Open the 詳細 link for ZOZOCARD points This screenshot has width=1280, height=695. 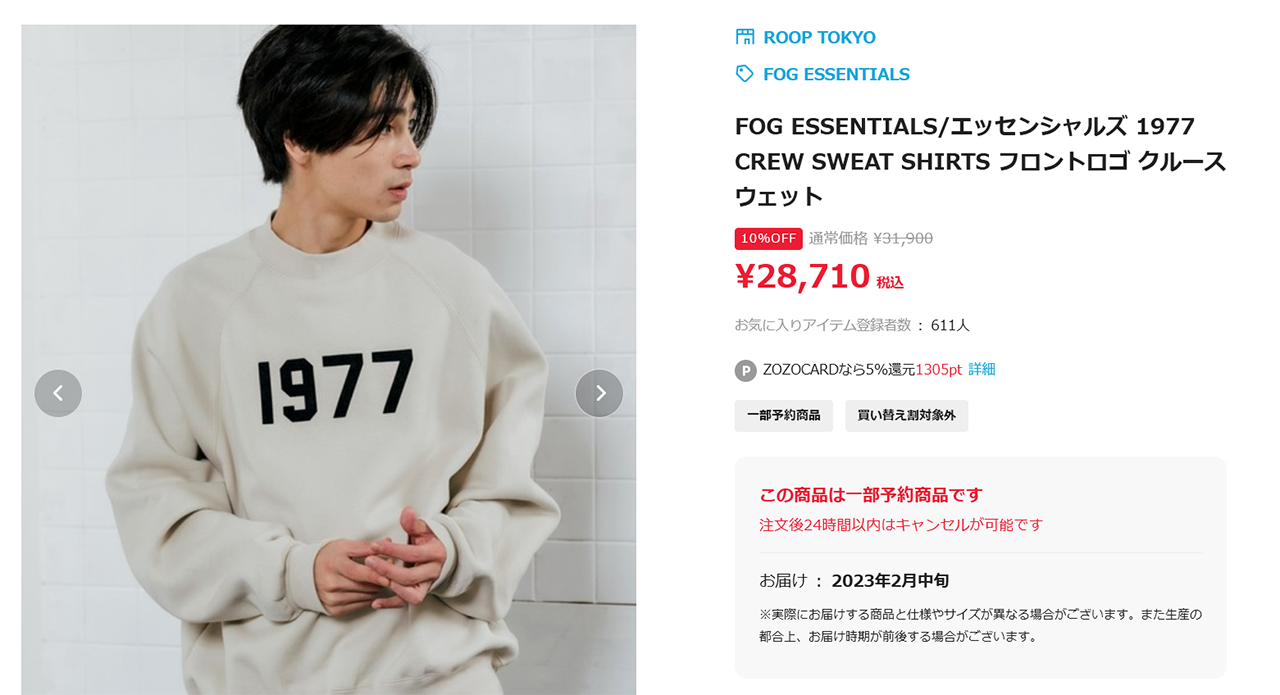[x=982, y=369]
